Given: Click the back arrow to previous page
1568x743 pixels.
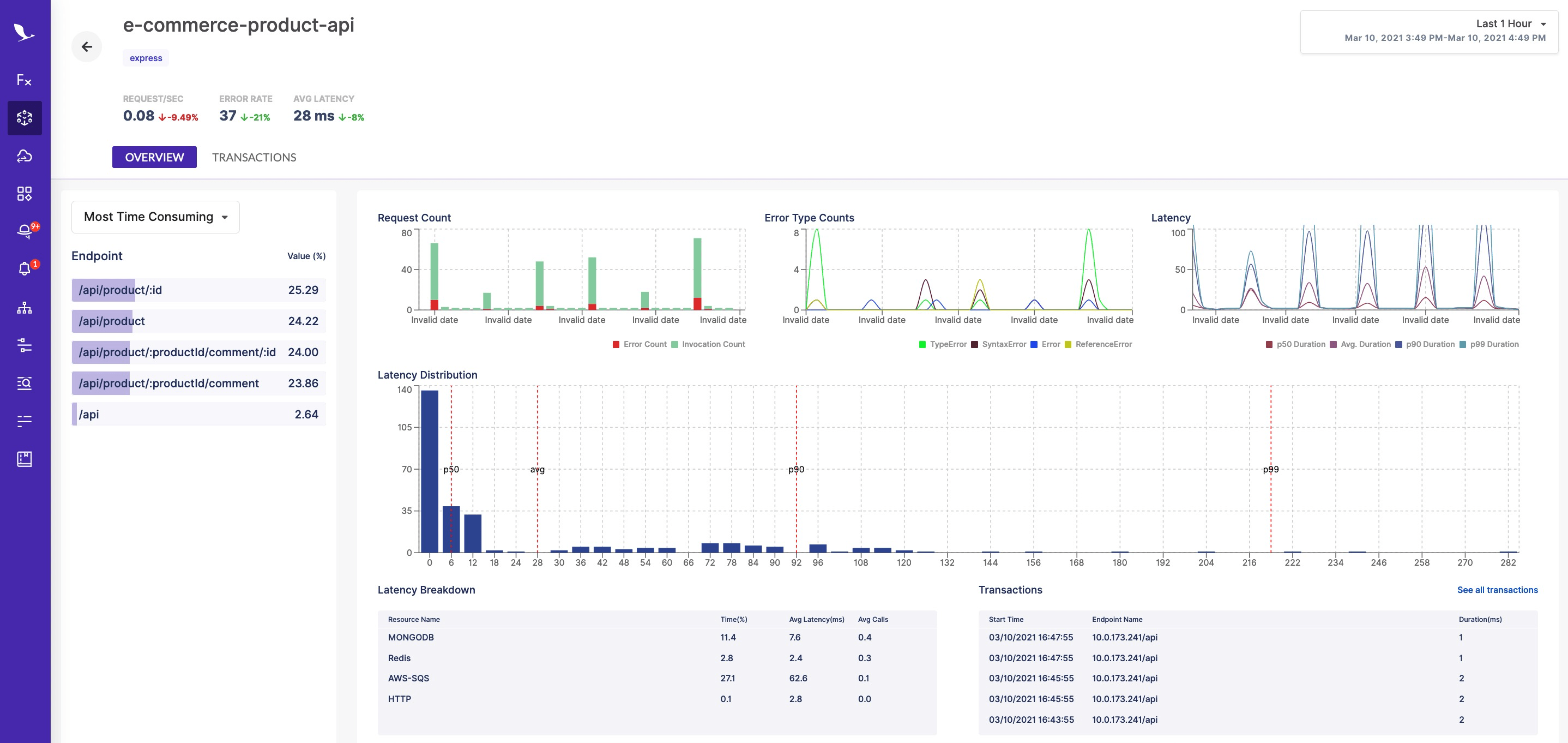Looking at the screenshot, I should tap(86, 46).
